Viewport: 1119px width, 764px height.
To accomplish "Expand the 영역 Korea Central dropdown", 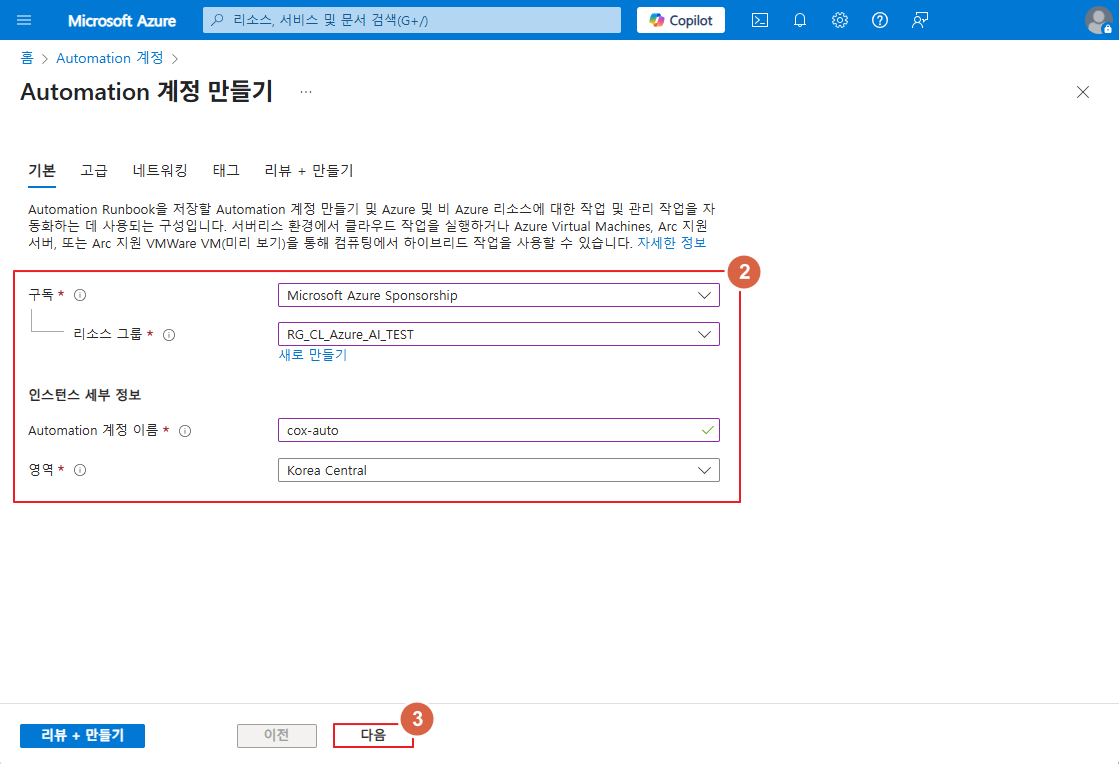I will [499, 470].
